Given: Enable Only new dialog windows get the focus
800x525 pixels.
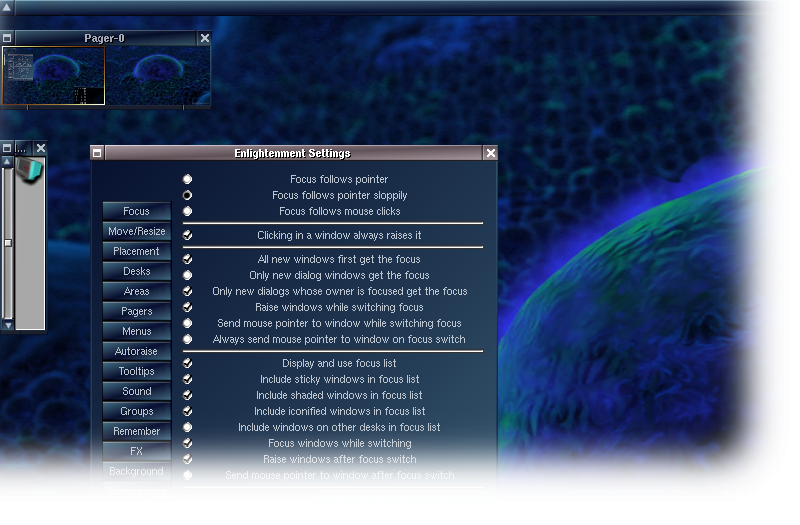Looking at the screenshot, I should pos(188,275).
